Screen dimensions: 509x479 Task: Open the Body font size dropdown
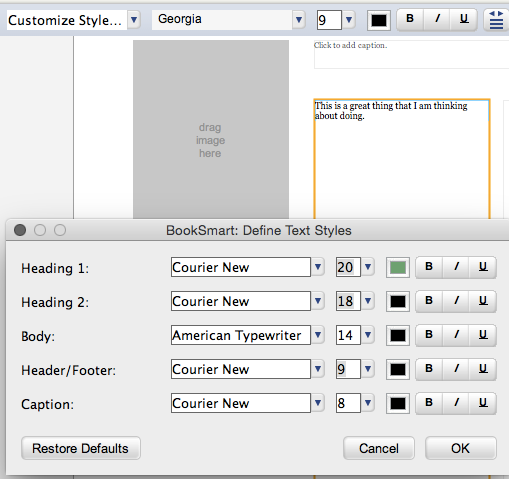(368, 335)
